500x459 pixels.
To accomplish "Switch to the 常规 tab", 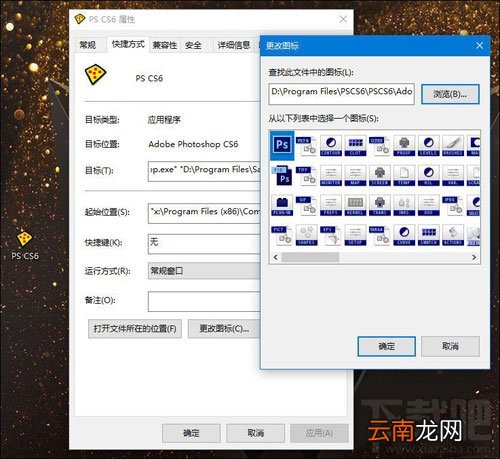I will pos(88,45).
